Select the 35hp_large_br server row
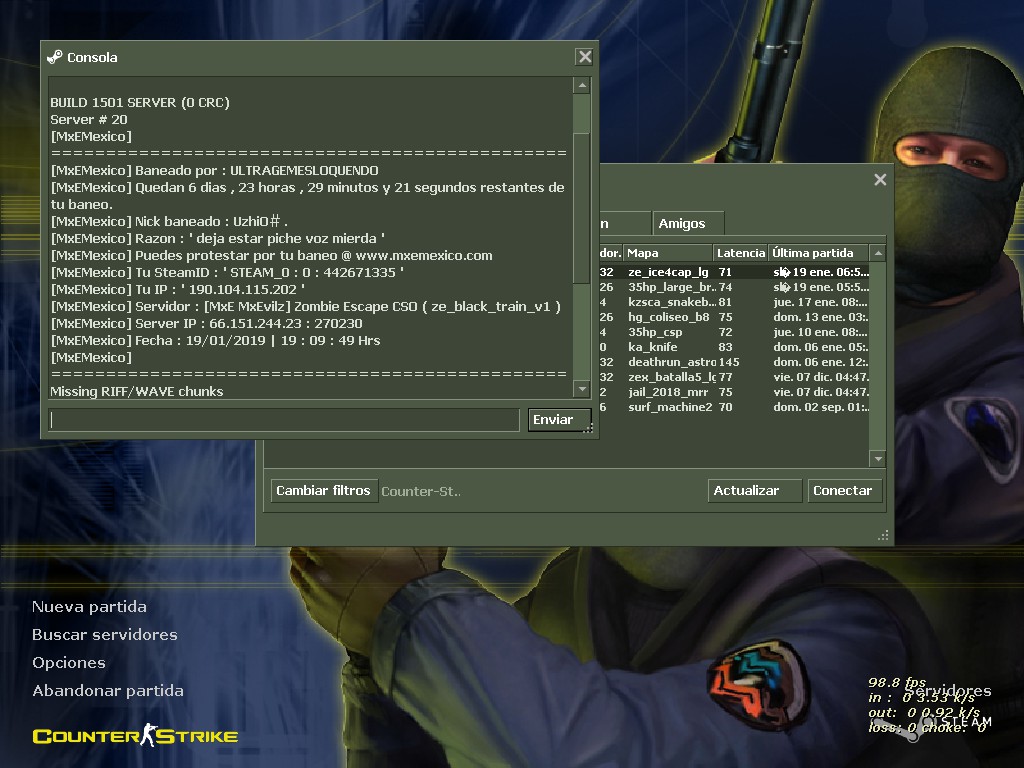Screen dimensions: 1024x768 (734, 287)
